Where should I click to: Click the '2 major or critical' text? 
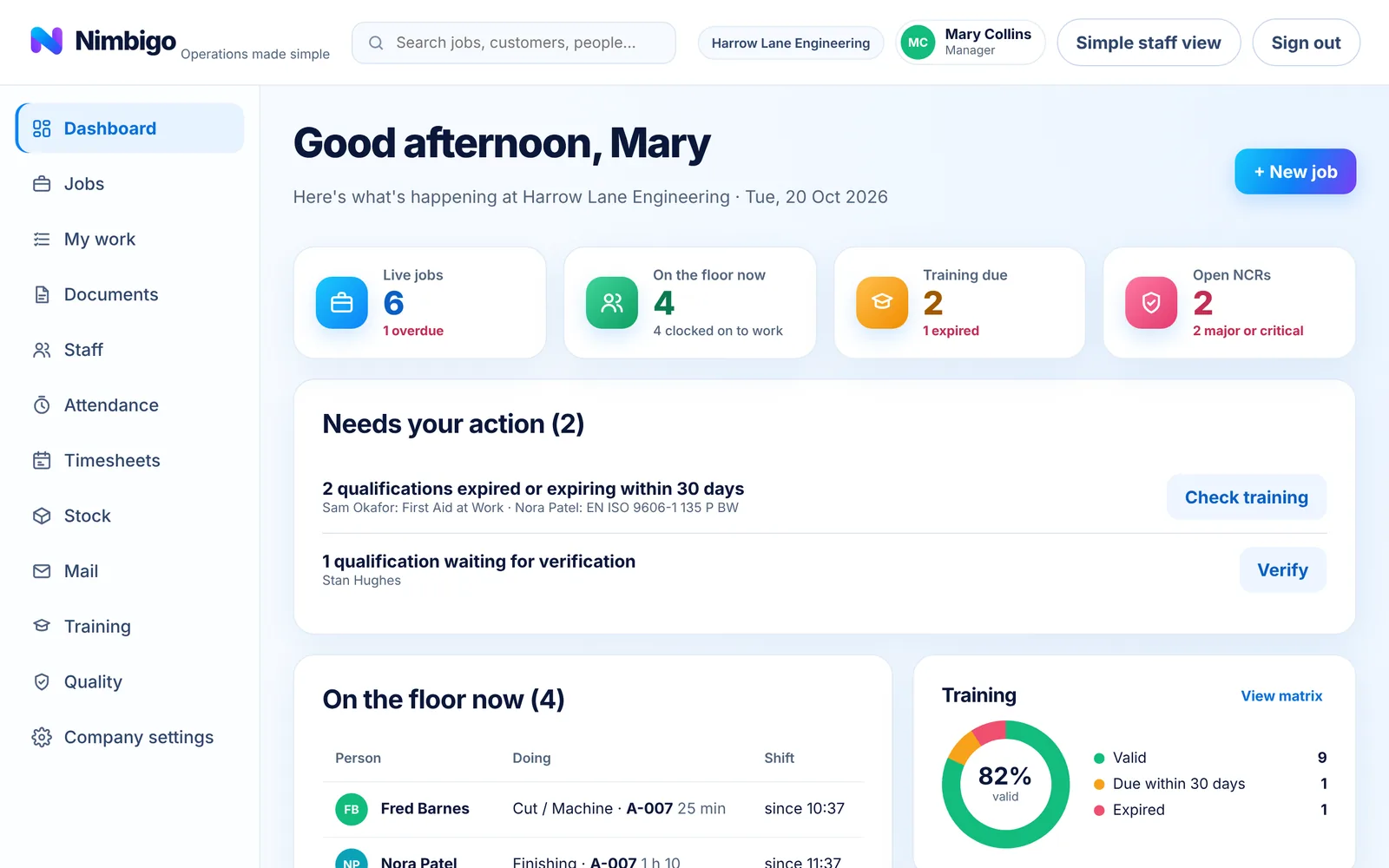point(1247,331)
